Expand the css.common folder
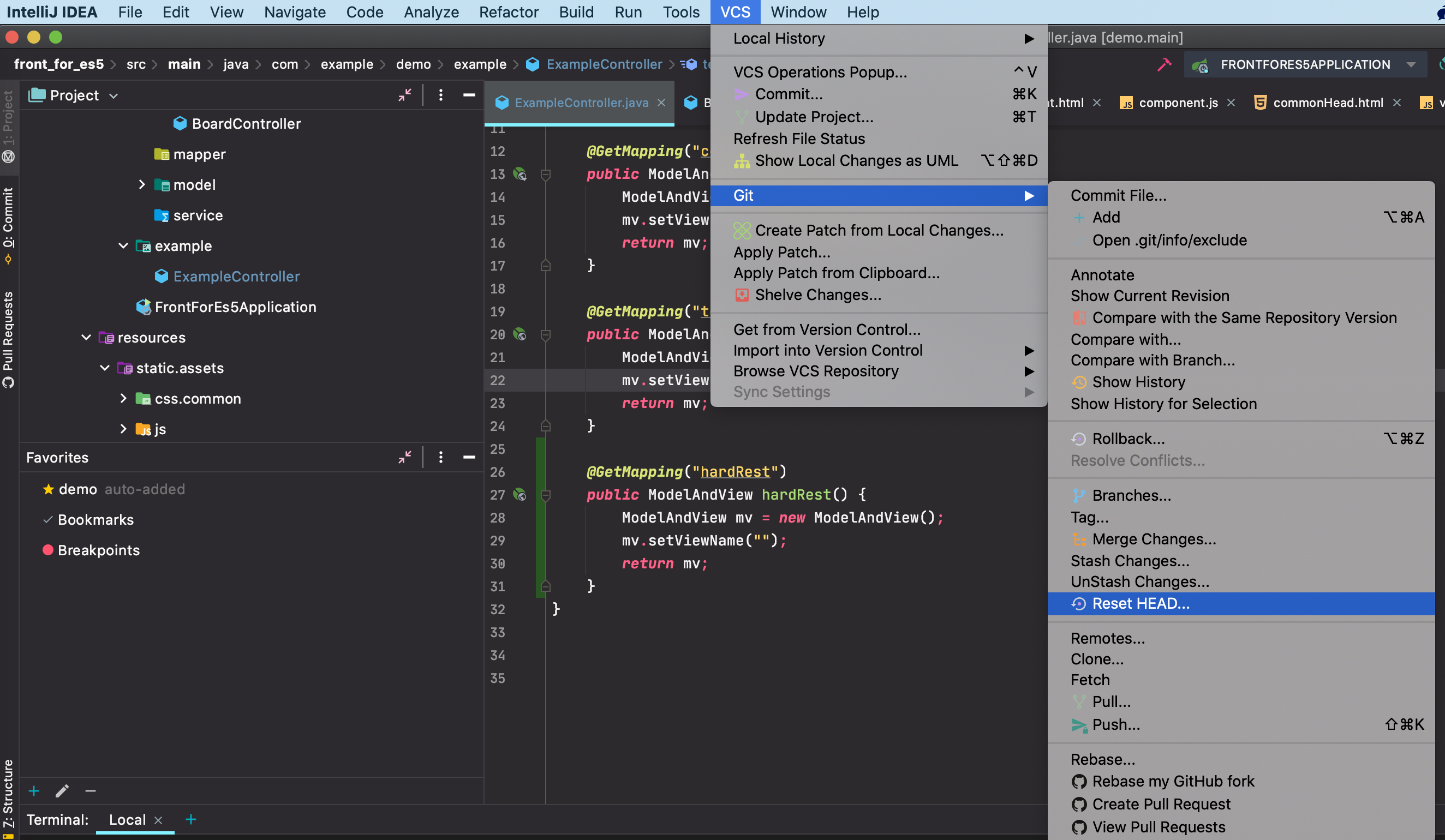This screenshot has height=840, width=1445. [x=123, y=398]
